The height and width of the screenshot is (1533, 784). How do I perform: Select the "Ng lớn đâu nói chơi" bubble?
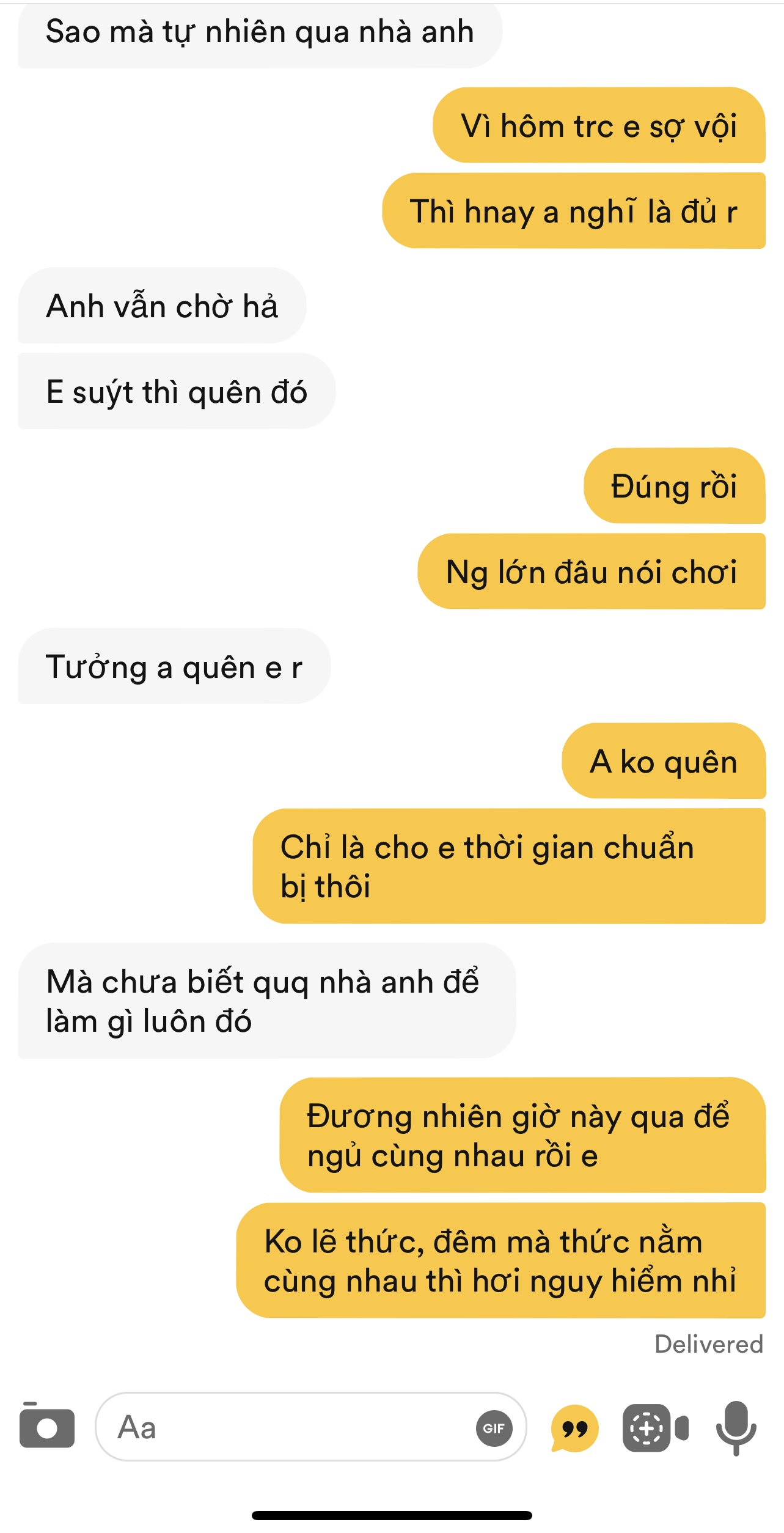[x=592, y=572]
